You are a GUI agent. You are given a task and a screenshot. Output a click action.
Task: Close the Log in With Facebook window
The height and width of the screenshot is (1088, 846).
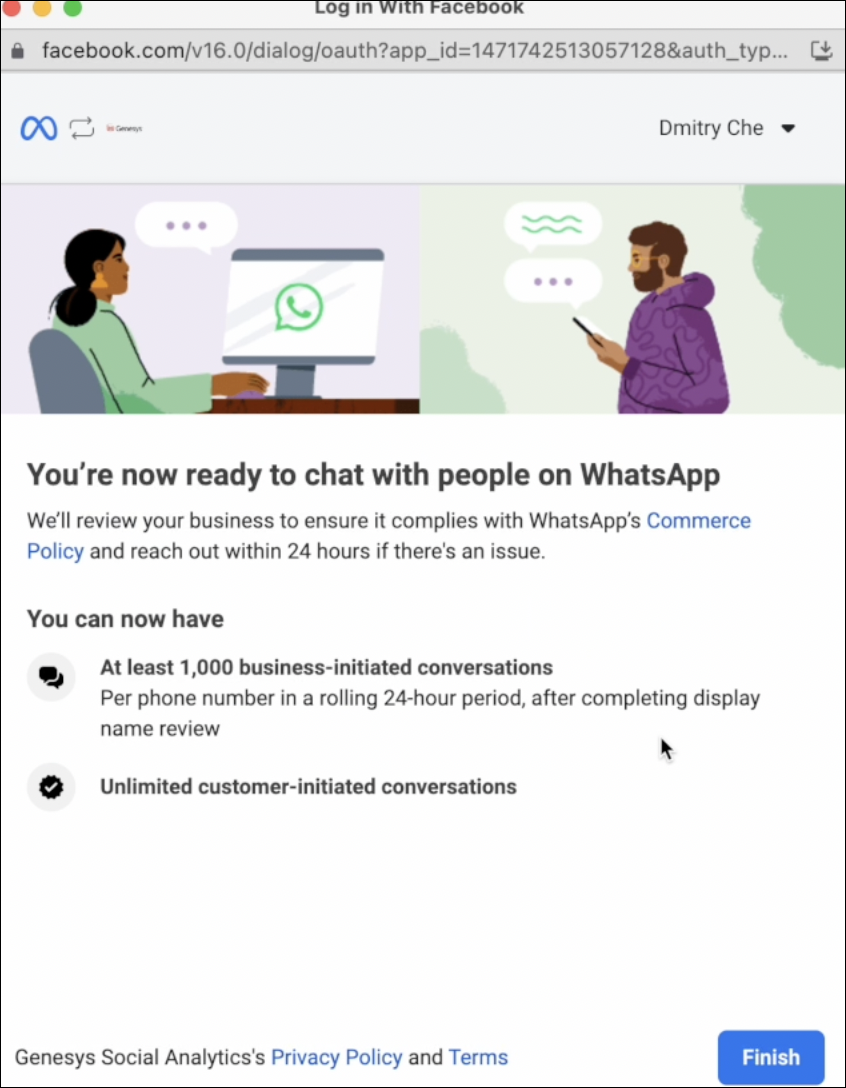(x=11, y=8)
